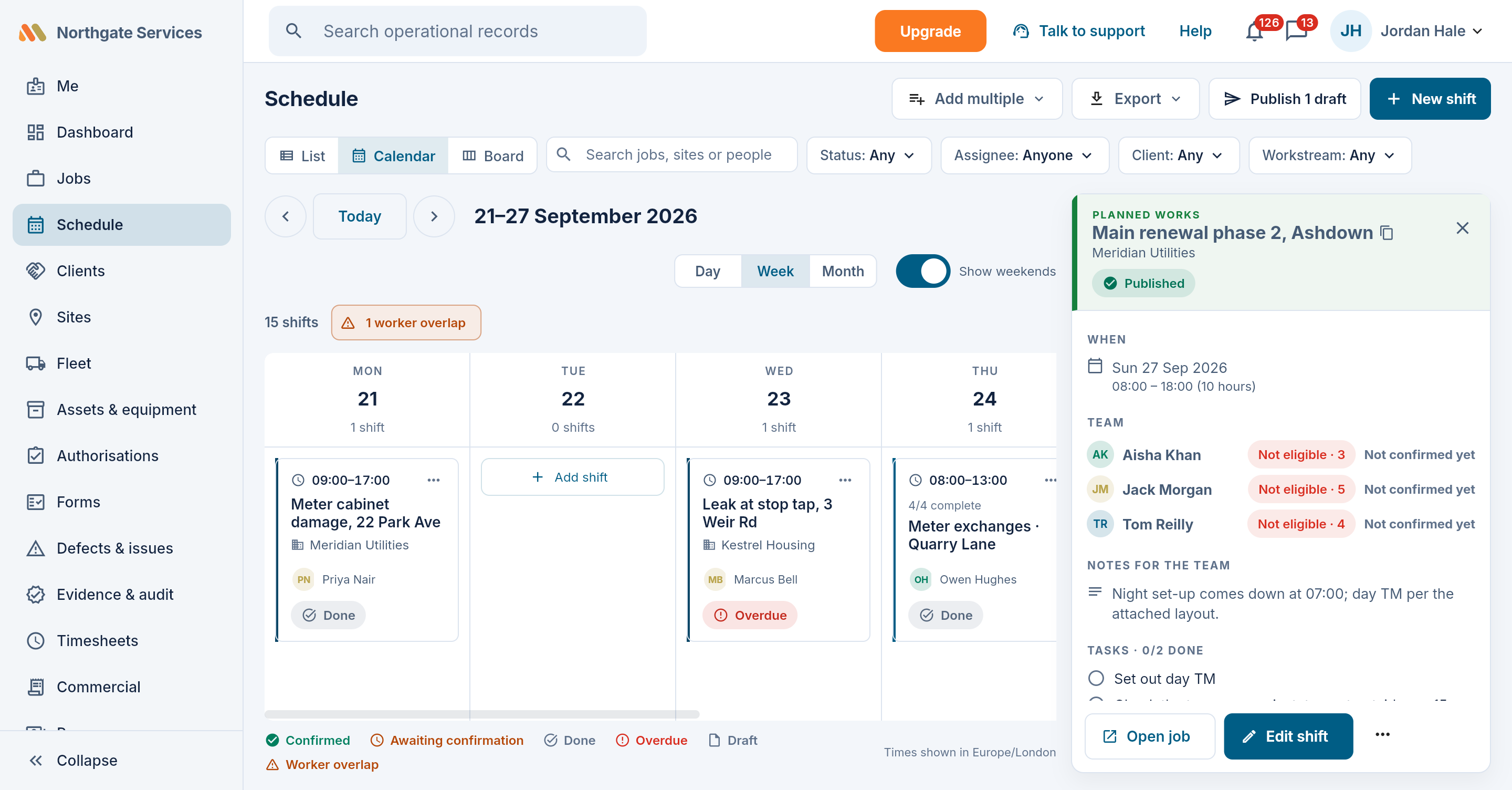This screenshot has height=790, width=1512.
Task: Expand the Status: Any filter
Action: click(869, 155)
